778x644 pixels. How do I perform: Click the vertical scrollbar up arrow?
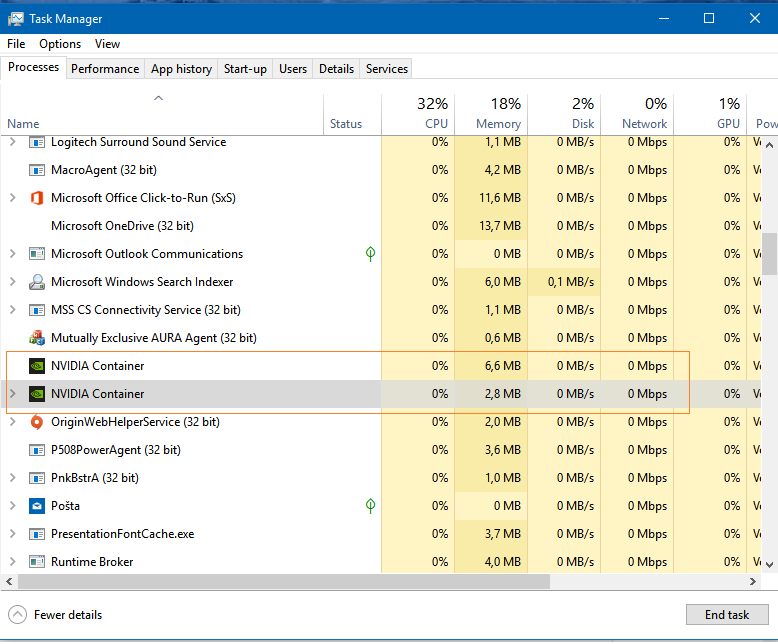pyautogui.click(x=769, y=145)
